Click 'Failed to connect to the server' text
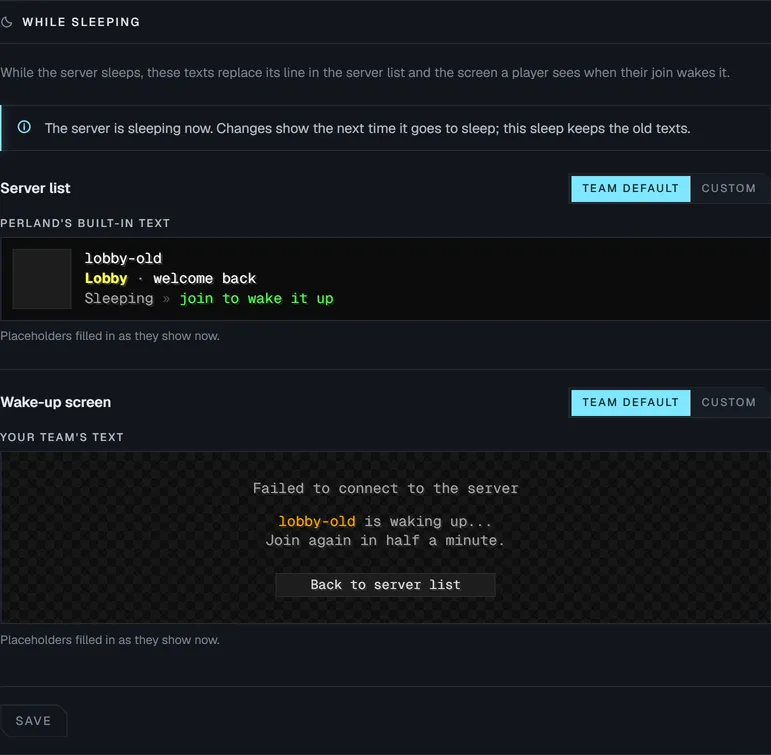Image resolution: width=771 pixels, height=755 pixels. pos(386,488)
